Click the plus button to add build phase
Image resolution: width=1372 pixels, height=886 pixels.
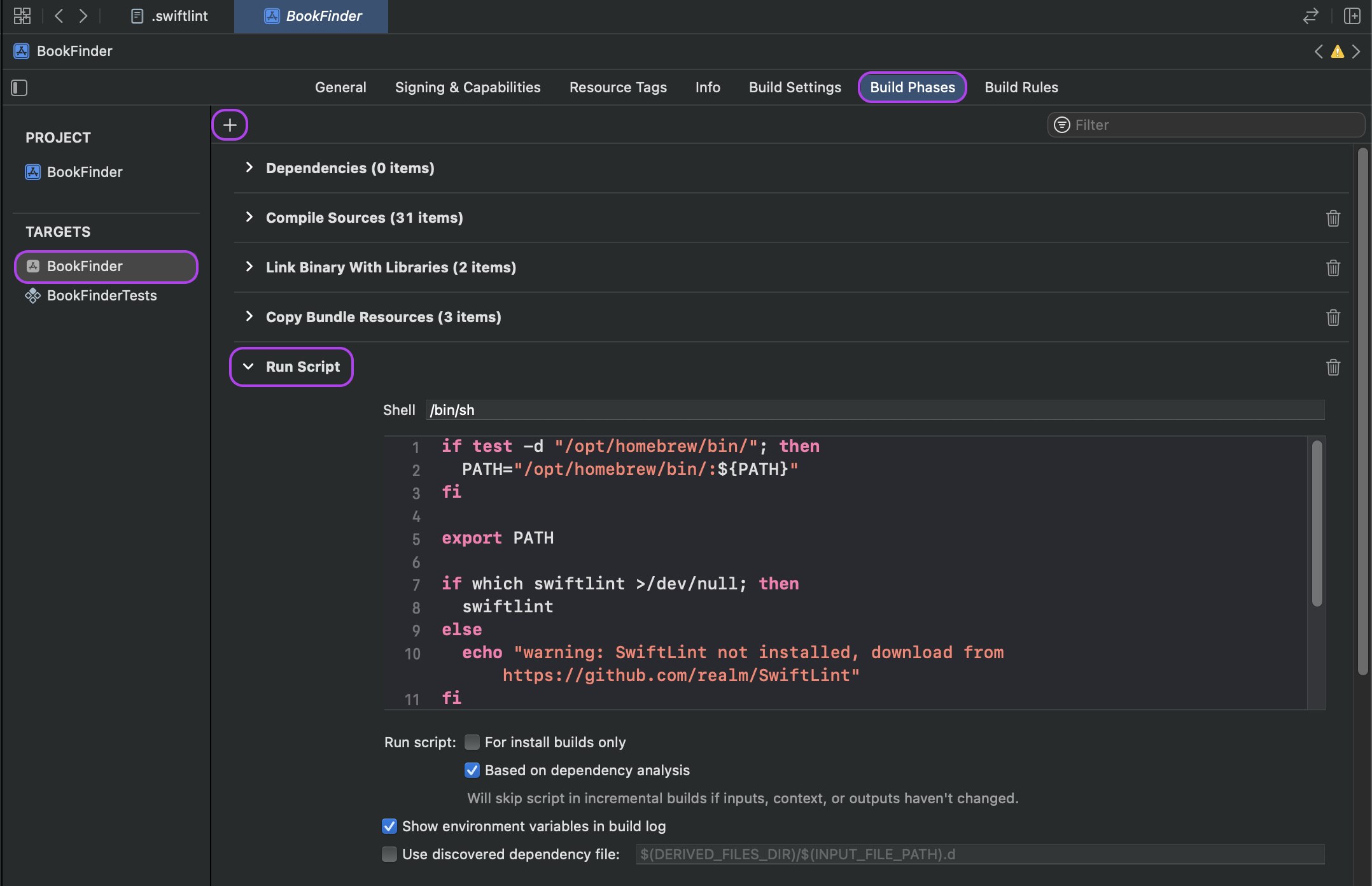(230, 125)
